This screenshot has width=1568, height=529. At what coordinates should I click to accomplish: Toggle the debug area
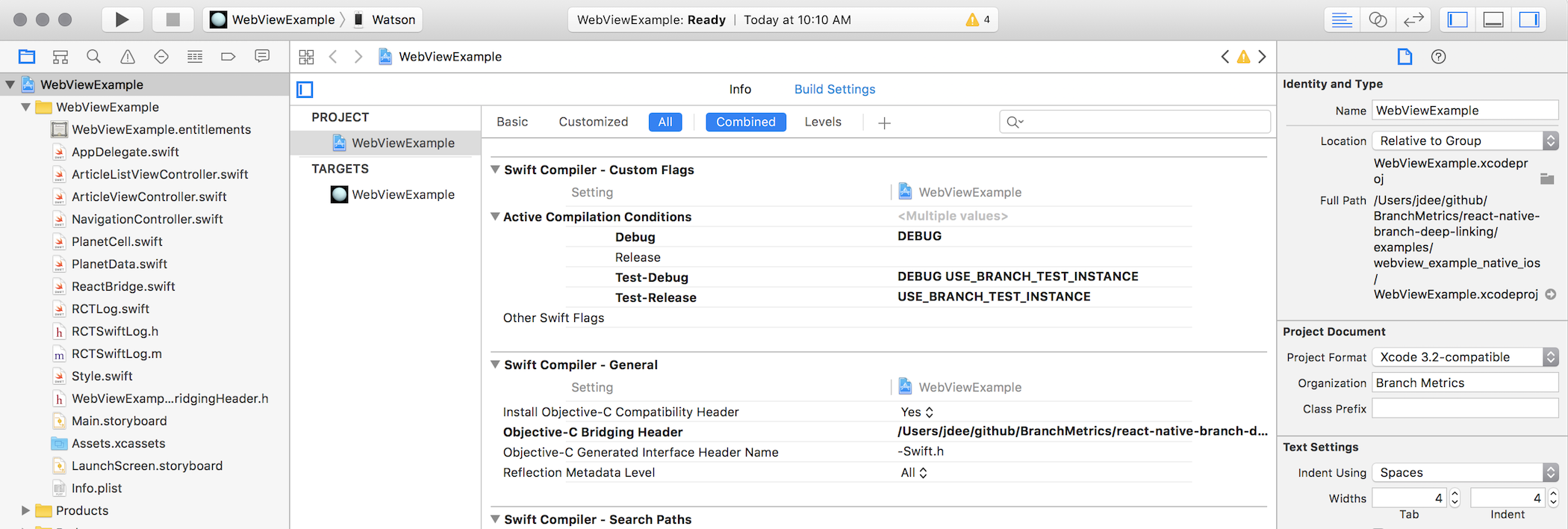click(1493, 20)
